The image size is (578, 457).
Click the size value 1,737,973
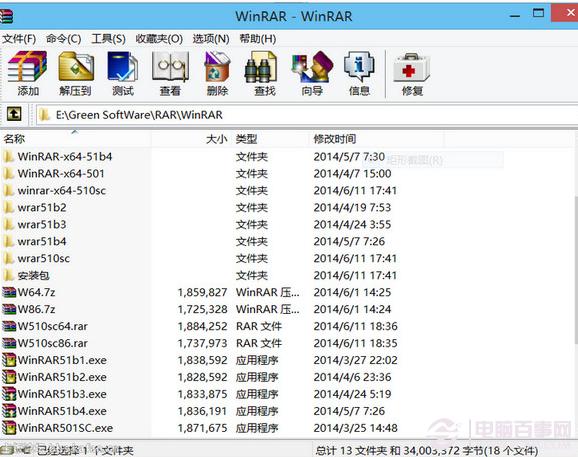tap(202, 343)
